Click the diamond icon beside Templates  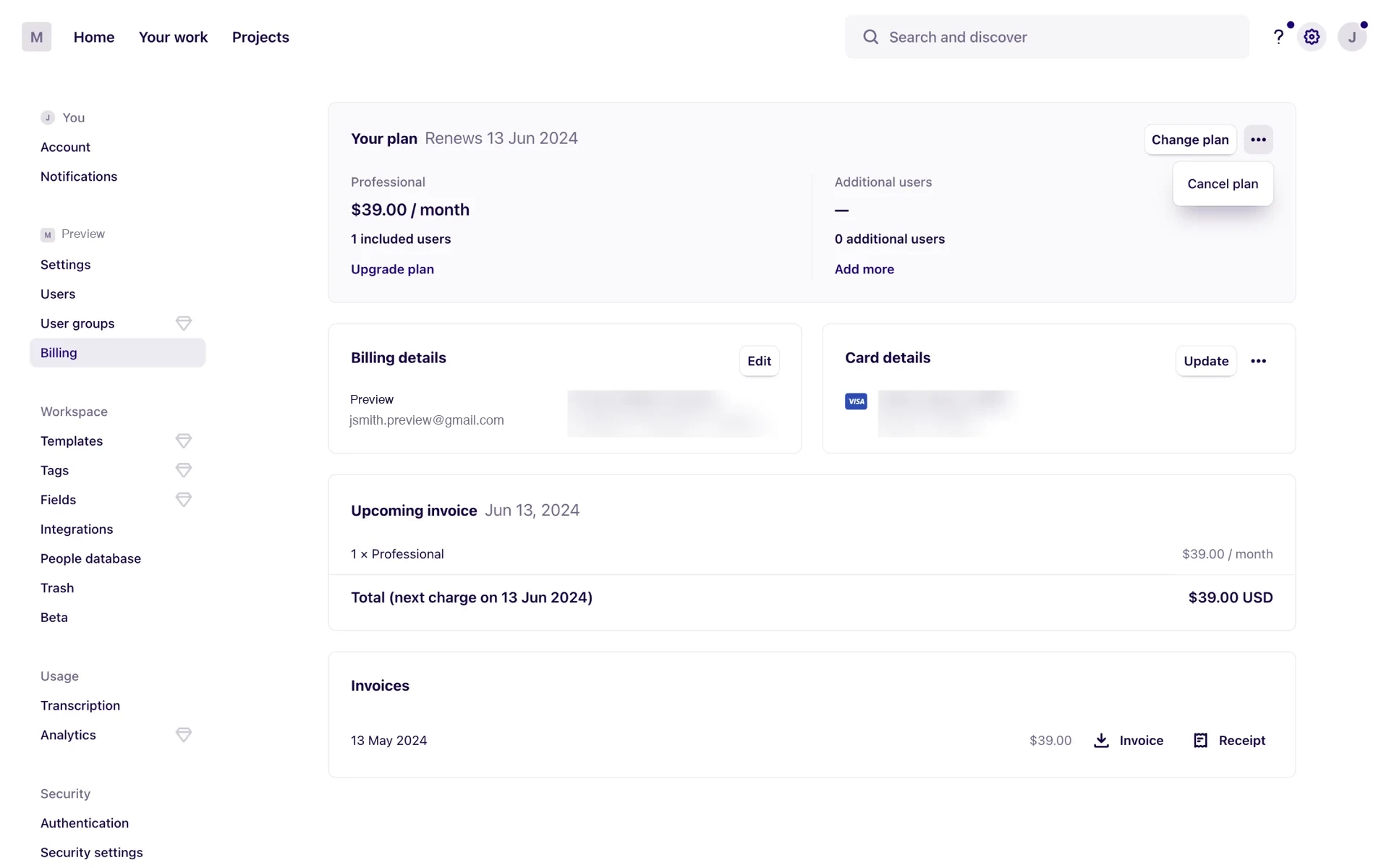(x=184, y=441)
